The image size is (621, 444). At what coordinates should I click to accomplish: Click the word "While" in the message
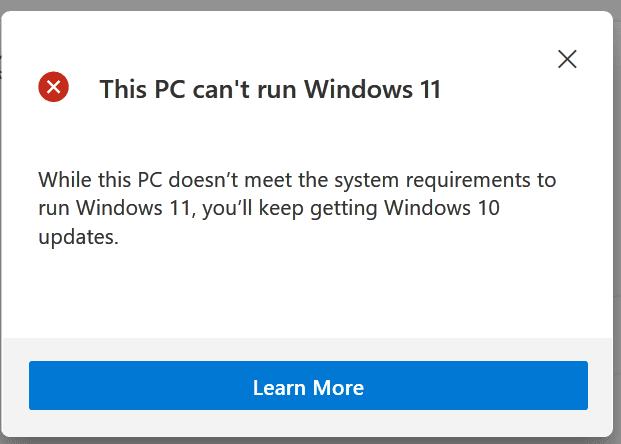pyautogui.click(x=62, y=181)
